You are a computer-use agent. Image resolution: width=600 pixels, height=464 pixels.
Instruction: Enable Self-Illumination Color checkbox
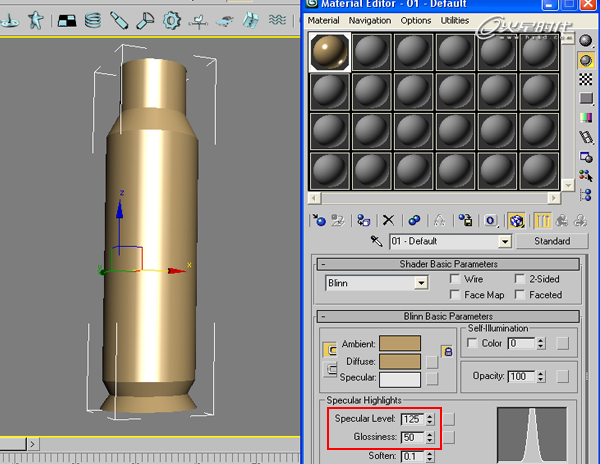tap(473, 343)
